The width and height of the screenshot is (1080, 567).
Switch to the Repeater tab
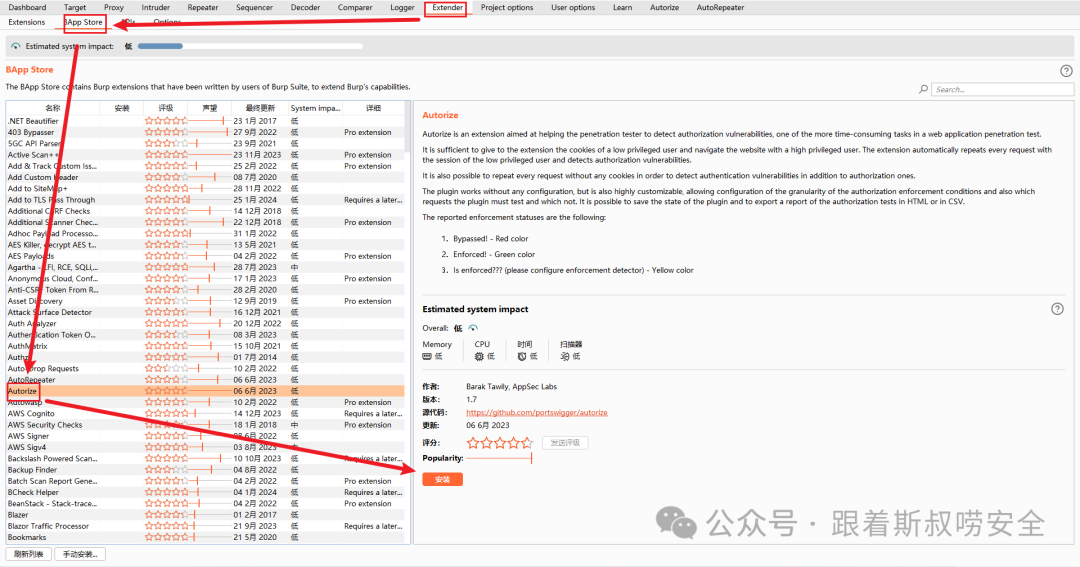(x=202, y=8)
